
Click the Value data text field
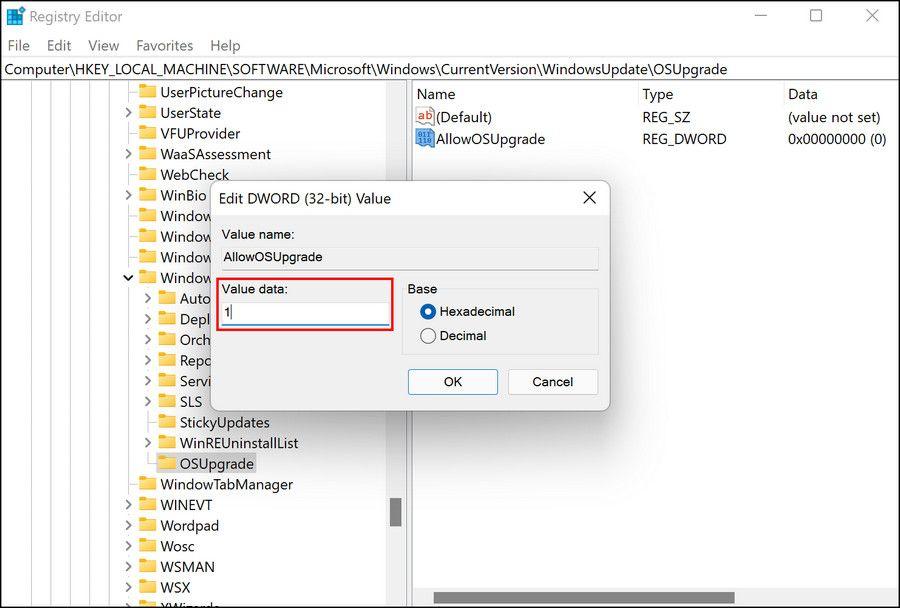(305, 312)
